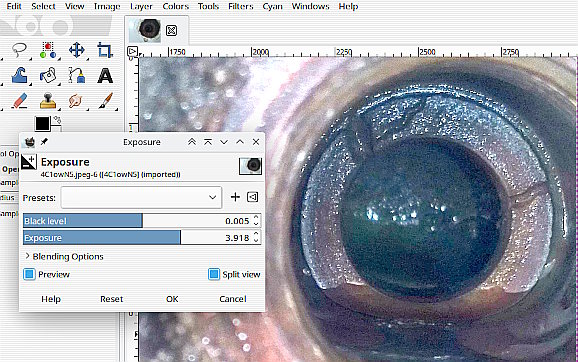Select the Eraser tool
This screenshot has height=362, width=578.
(x=19, y=100)
